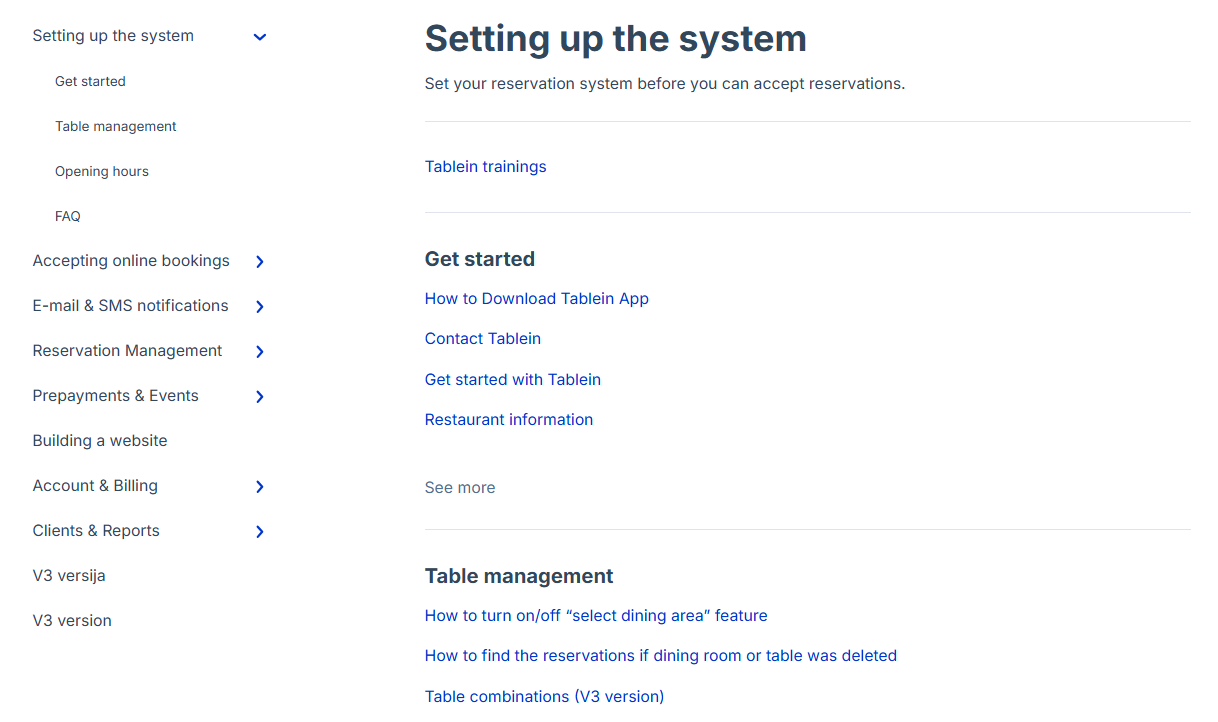Image resolution: width=1218 pixels, height=722 pixels.
Task: Open select dining area feature article
Action: pyautogui.click(x=596, y=616)
